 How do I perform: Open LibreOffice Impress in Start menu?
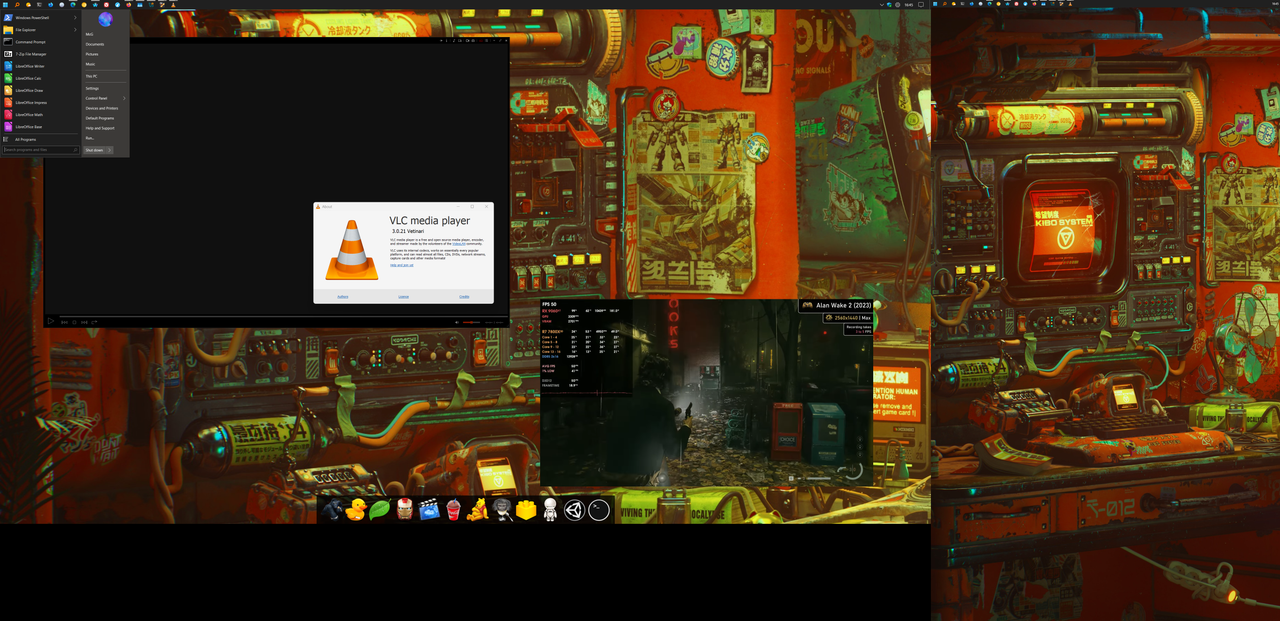click(39, 102)
